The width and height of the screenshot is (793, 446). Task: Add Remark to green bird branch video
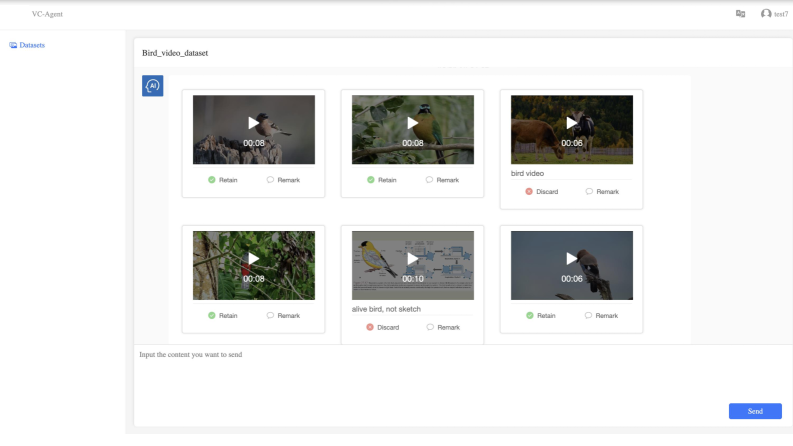point(443,180)
